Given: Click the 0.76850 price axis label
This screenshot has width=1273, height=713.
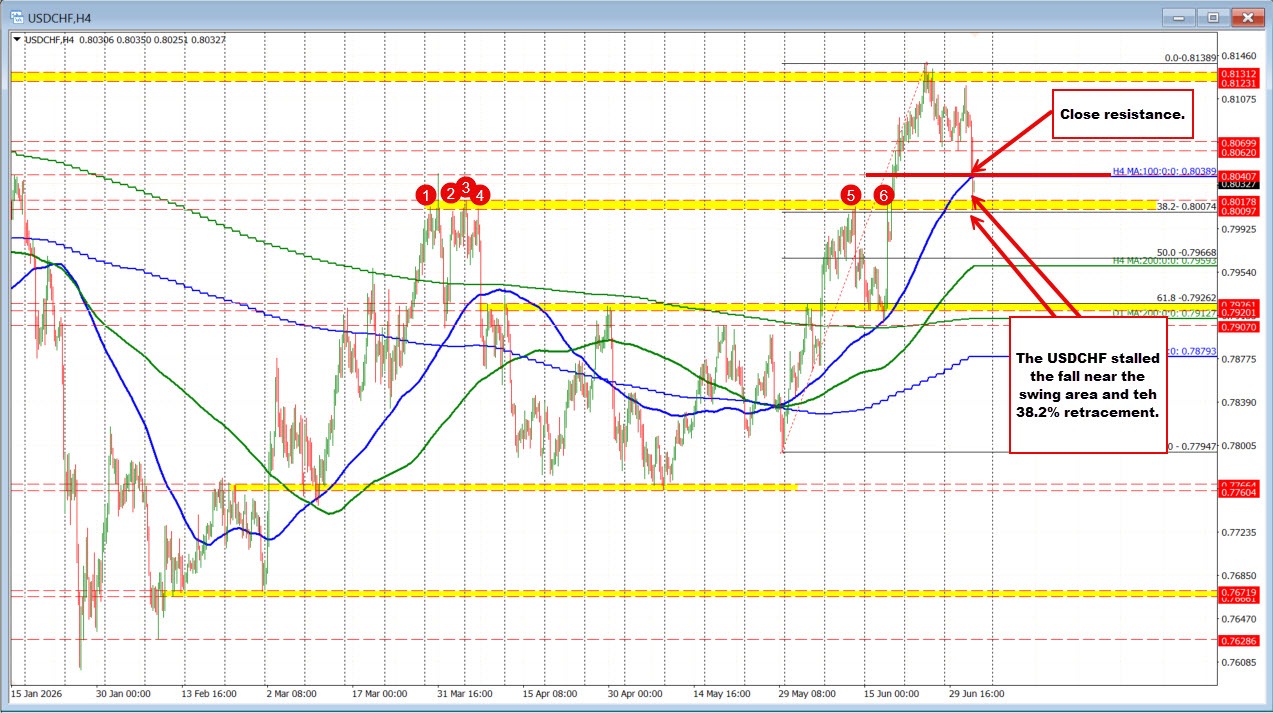Looking at the screenshot, I should [1237, 575].
